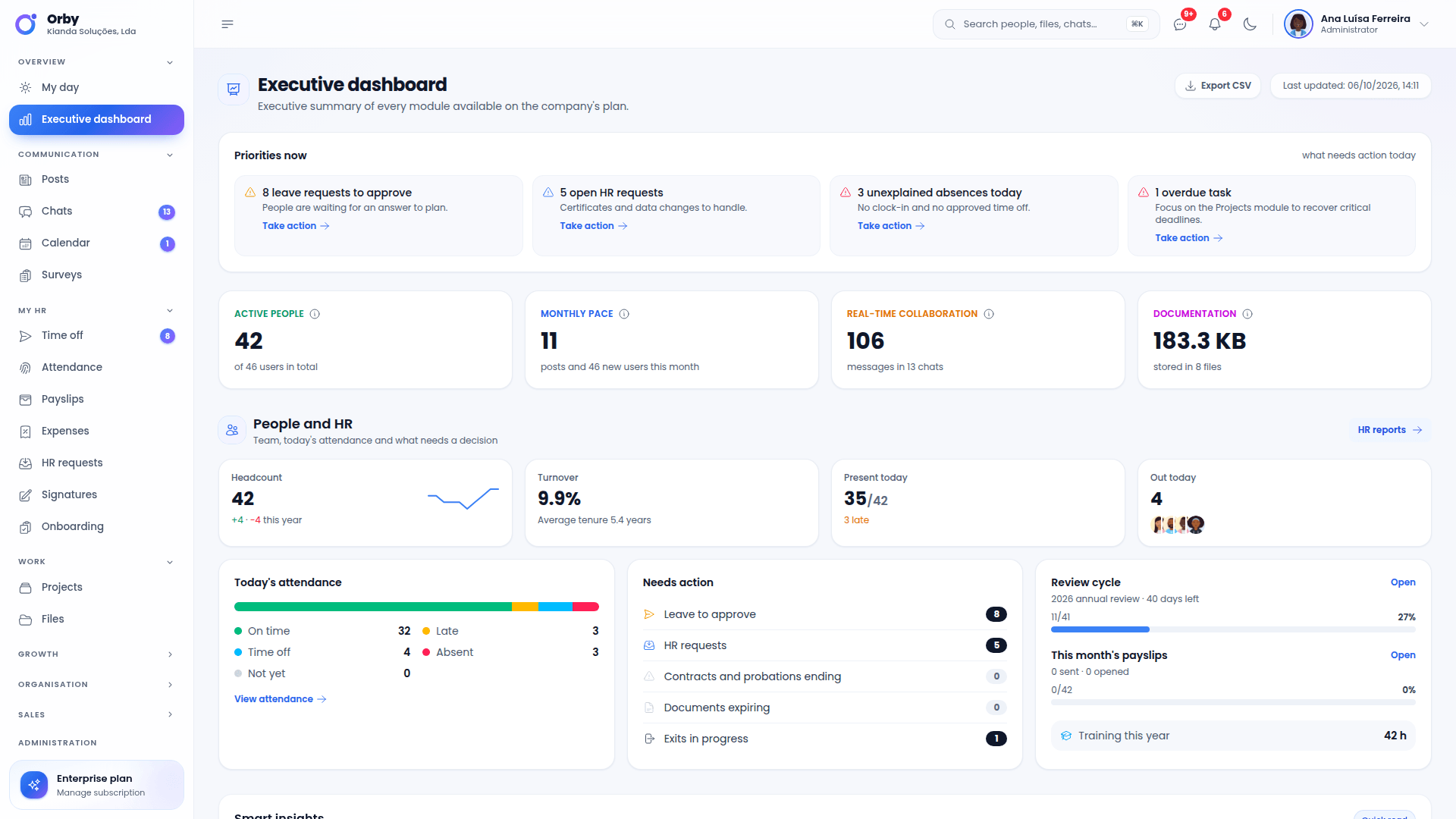
Task: Open My day in sidebar
Action: tap(96, 87)
